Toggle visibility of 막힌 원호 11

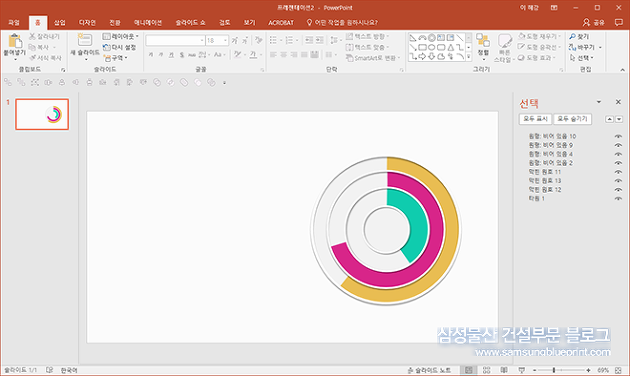618,172
